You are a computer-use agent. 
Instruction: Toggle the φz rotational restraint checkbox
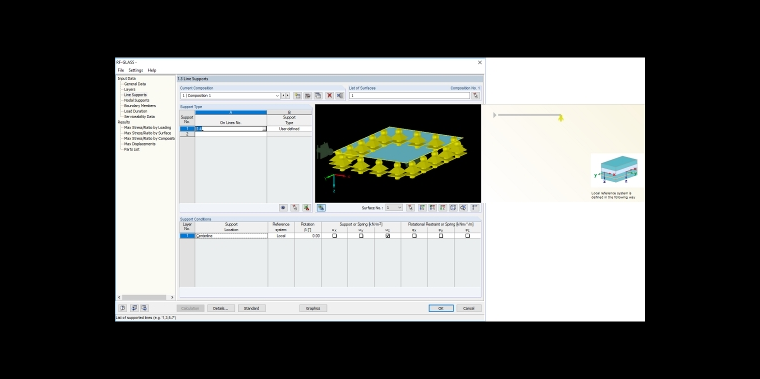pos(468,236)
